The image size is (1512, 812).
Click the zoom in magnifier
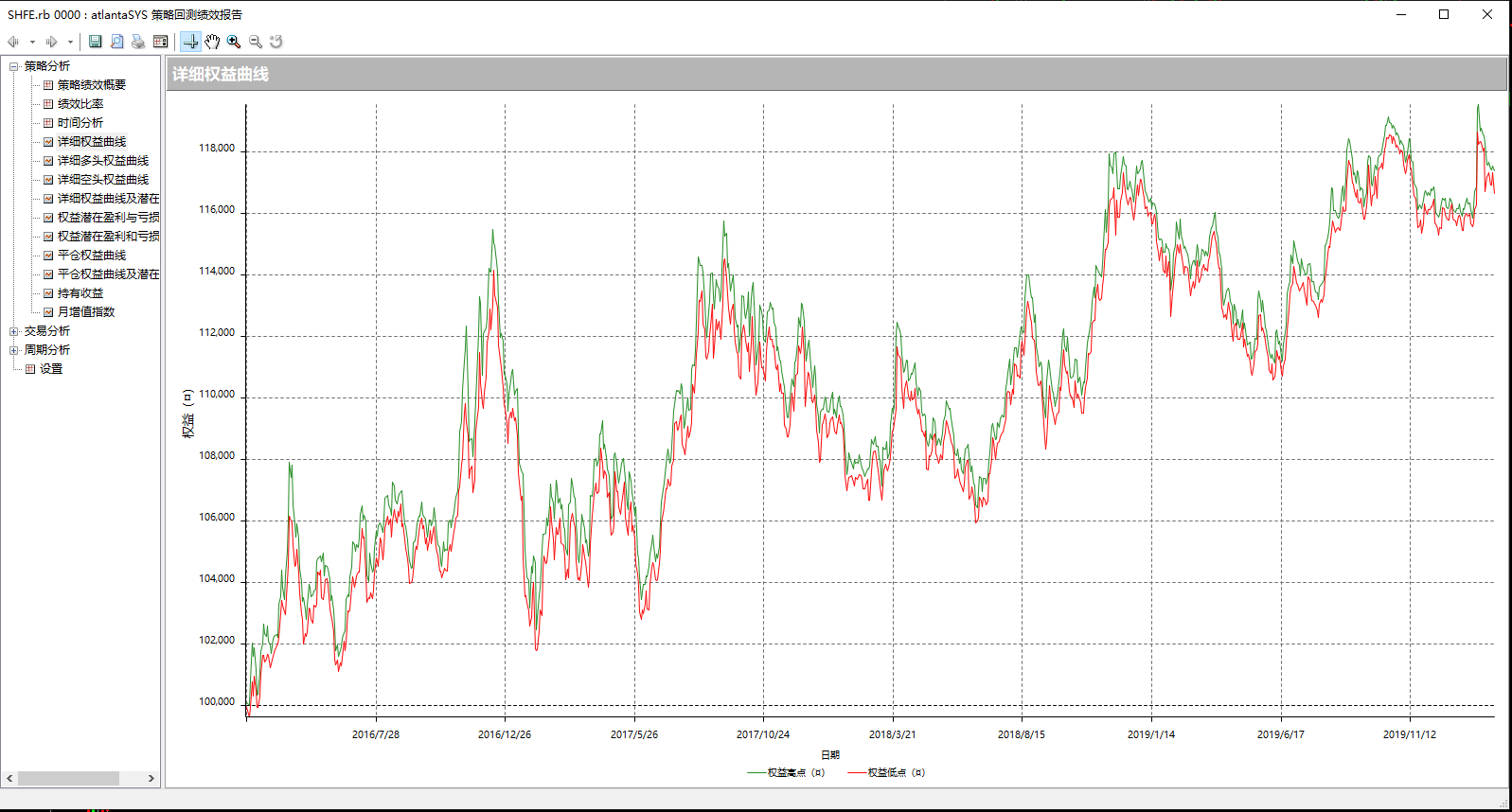point(234,42)
